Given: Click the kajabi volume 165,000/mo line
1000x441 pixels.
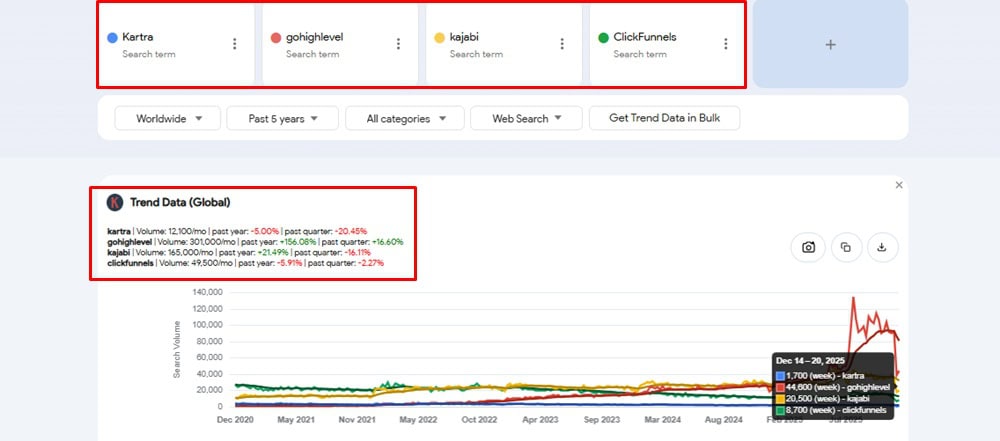Looking at the screenshot, I should click(239, 252).
